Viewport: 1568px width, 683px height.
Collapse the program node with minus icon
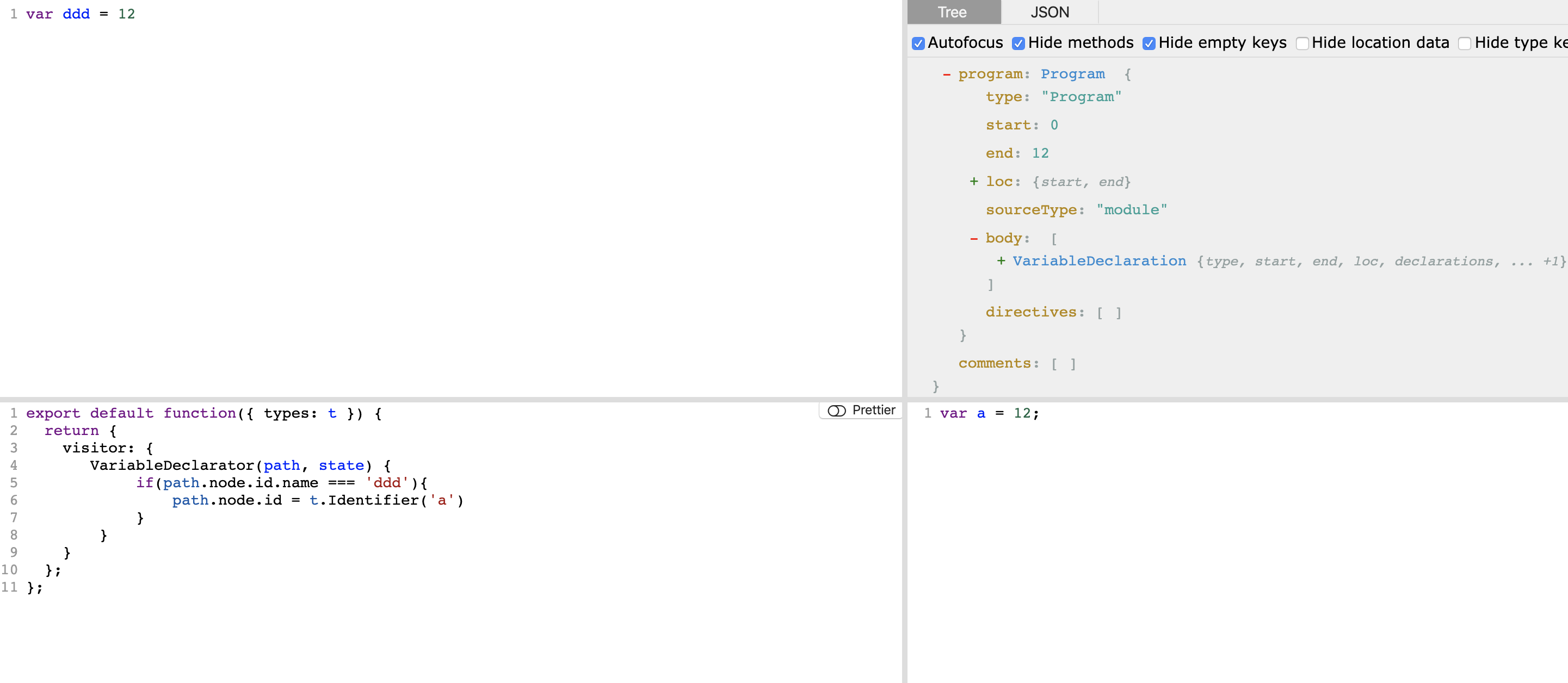click(947, 74)
